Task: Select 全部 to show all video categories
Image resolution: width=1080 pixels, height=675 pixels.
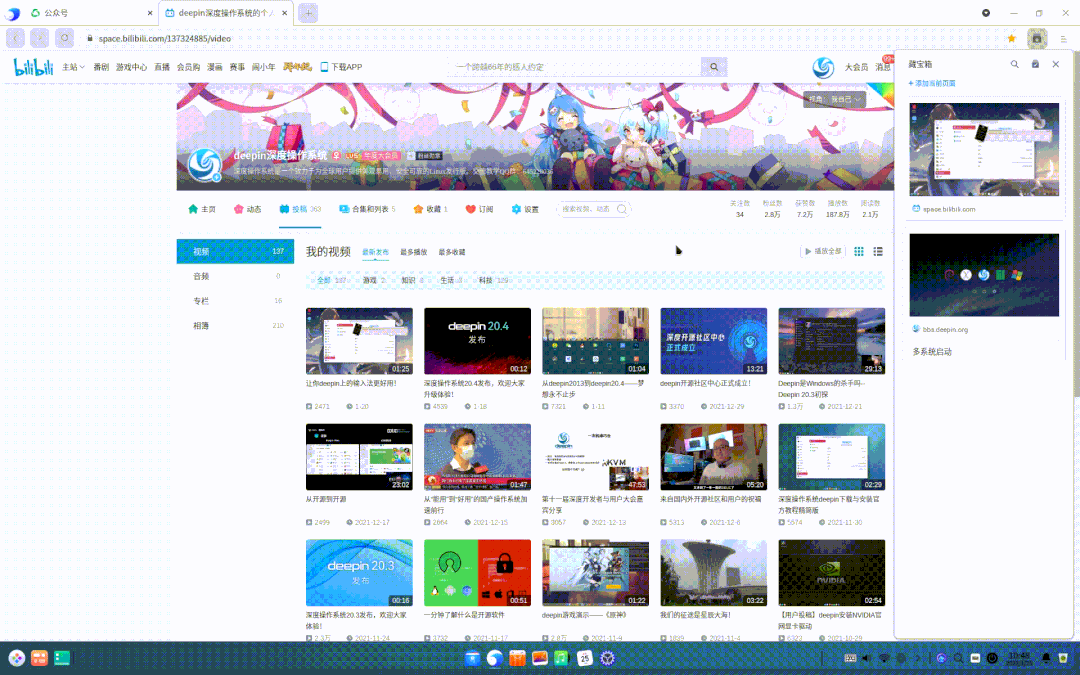Action: pyautogui.click(x=322, y=283)
